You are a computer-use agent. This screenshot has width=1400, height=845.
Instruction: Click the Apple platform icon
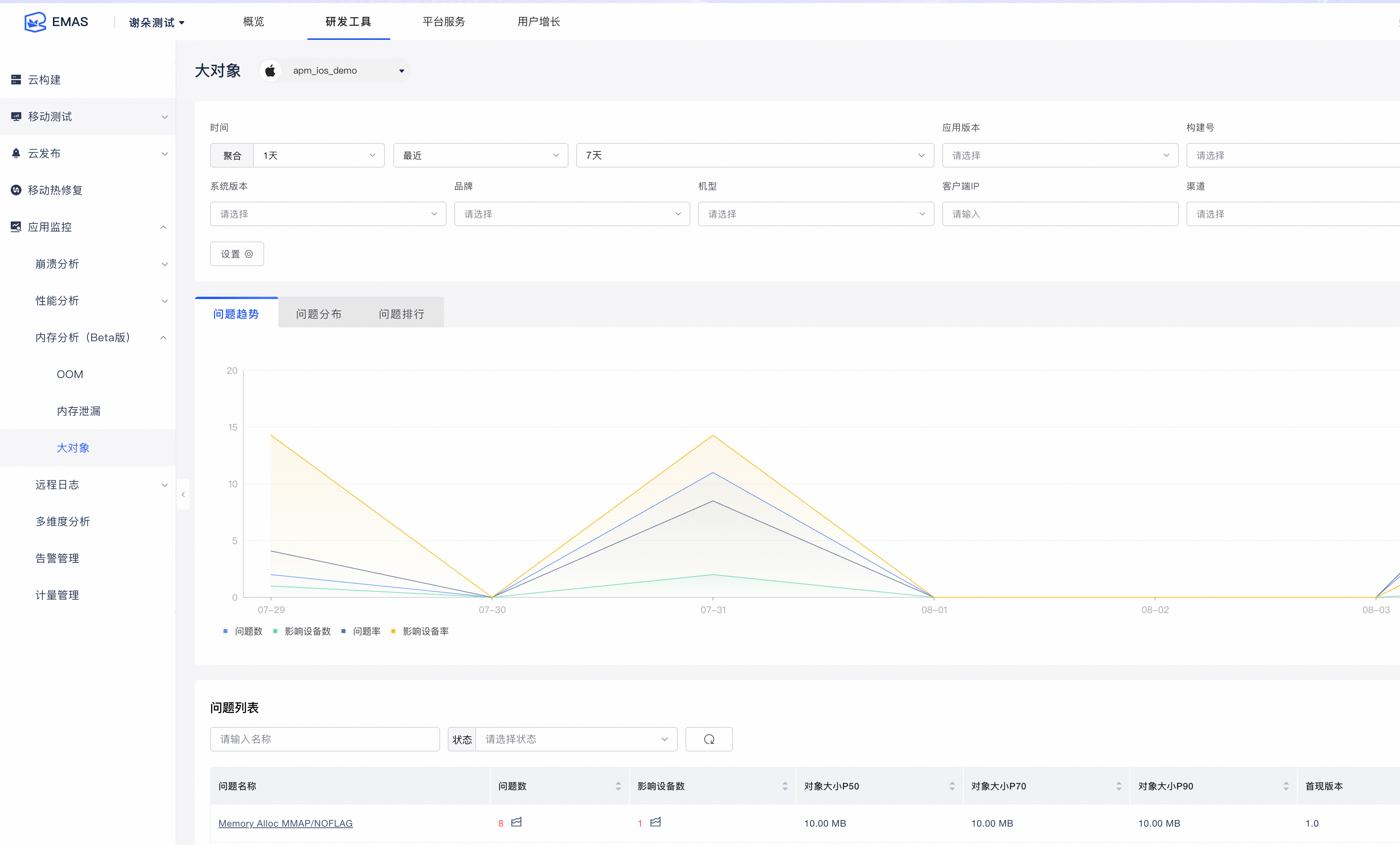pyautogui.click(x=271, y=71)
